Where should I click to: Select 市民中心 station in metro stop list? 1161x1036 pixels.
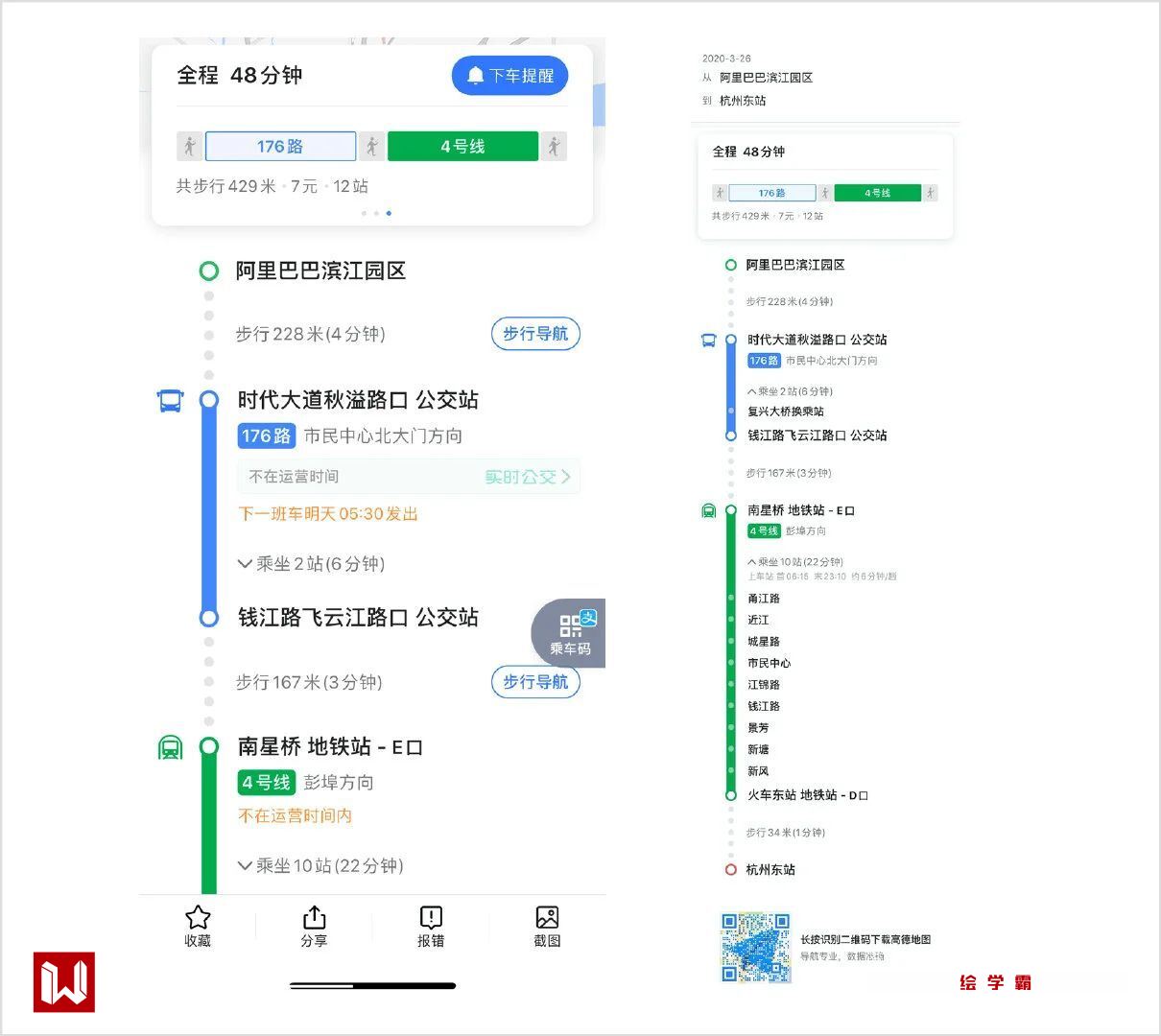pyautogui.click(x=770, y=663)
